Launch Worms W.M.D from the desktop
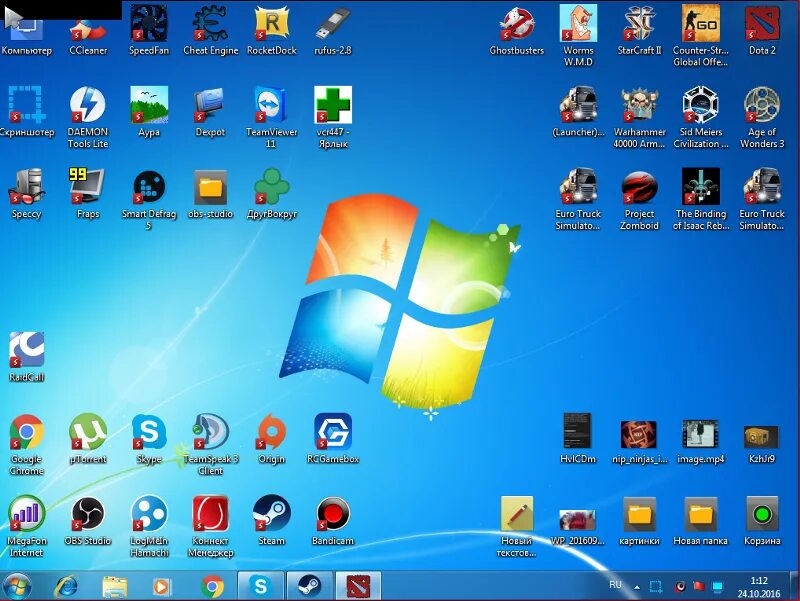The height and width of the screenshot is (601, 800). [x=578, y=36]
